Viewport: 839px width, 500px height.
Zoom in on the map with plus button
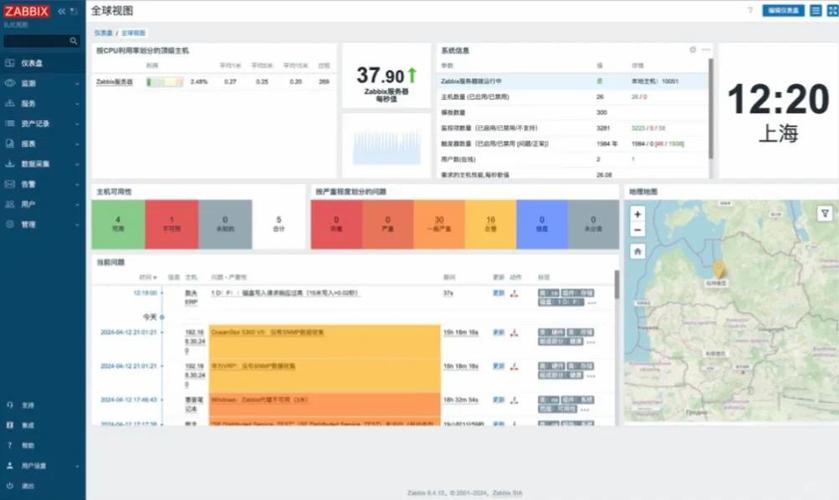pos(637,214)
